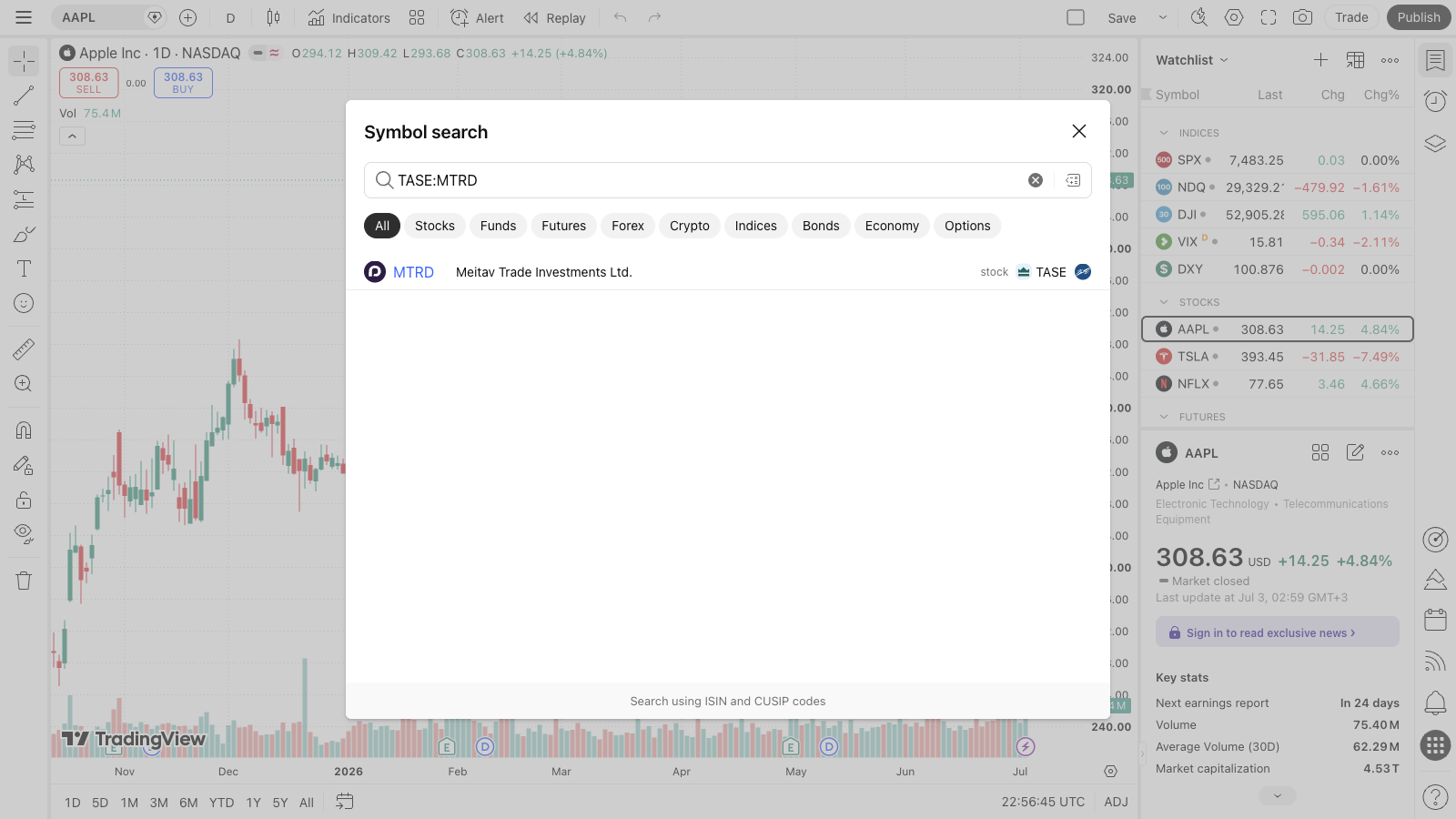Screen dimensions: 1456x819
Task: Open the Trade panel button
Action: pos(1351,17)
